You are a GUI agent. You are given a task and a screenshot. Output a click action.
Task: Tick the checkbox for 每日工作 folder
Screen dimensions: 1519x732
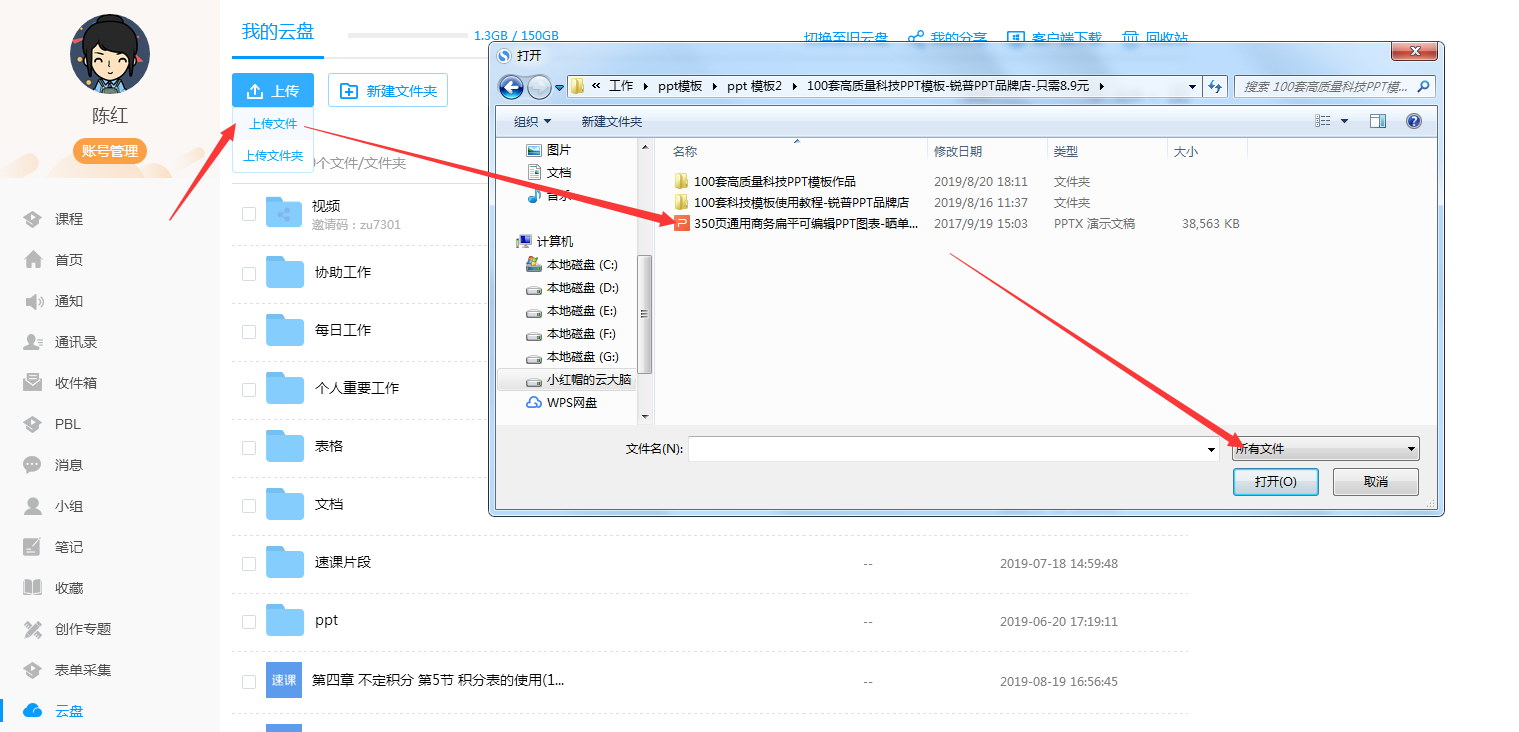click(x=247, y=331)
